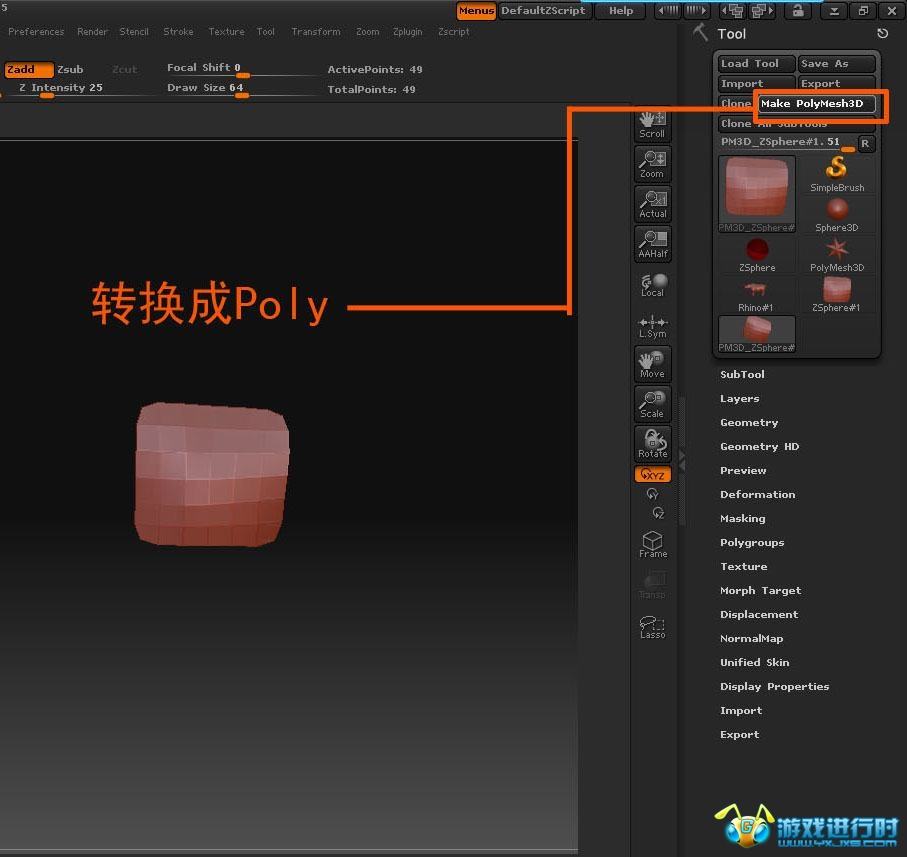Click the right-arrow stacked windows icon
The image size is (907, 857).
[761, 10]
